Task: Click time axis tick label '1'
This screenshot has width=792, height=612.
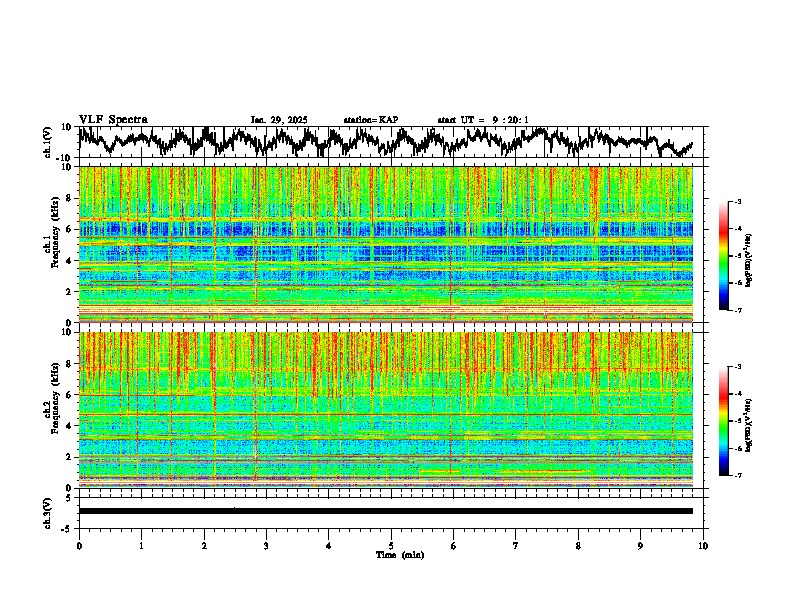Action: (x=141, y=546)
